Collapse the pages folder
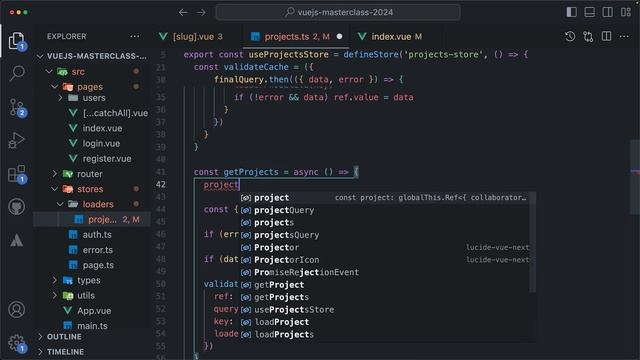This screenshot has width=640, height=360. point(55,87)
